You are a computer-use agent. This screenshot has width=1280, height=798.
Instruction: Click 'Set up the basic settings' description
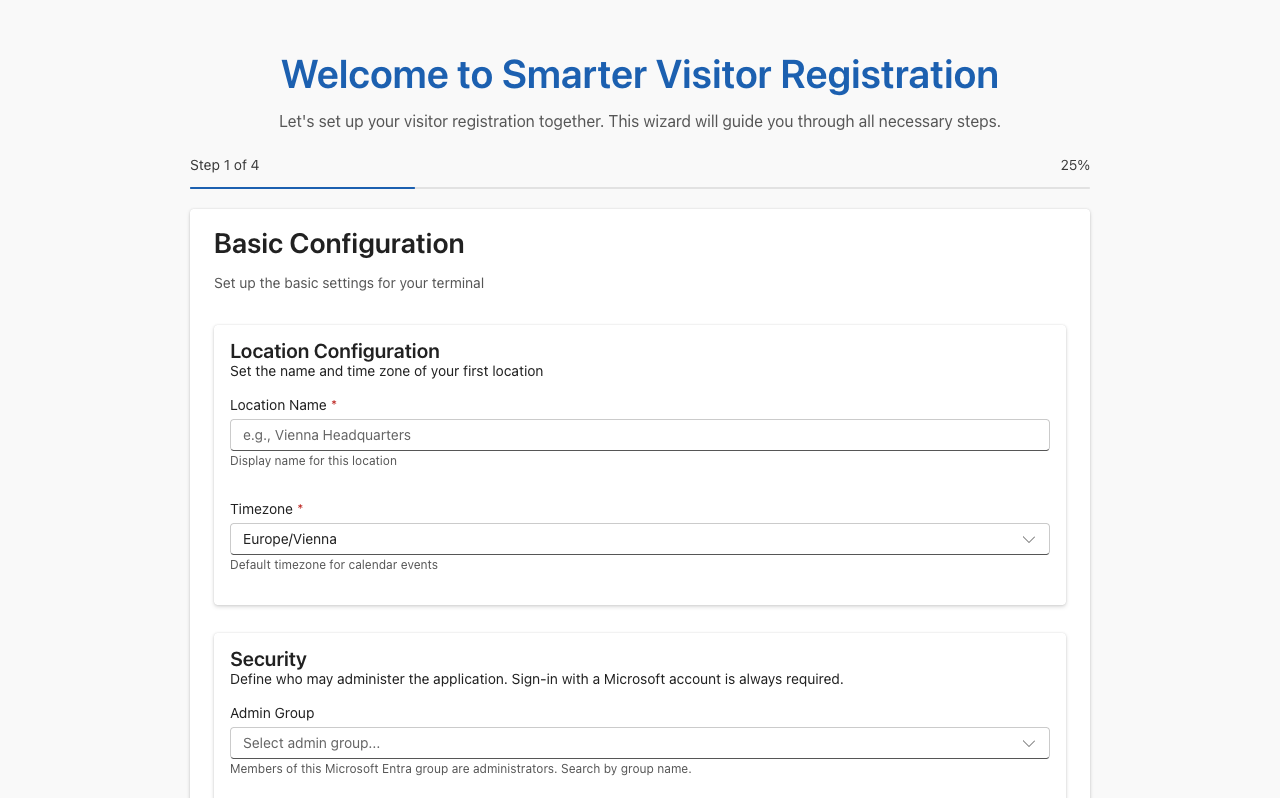coord(349,283)
